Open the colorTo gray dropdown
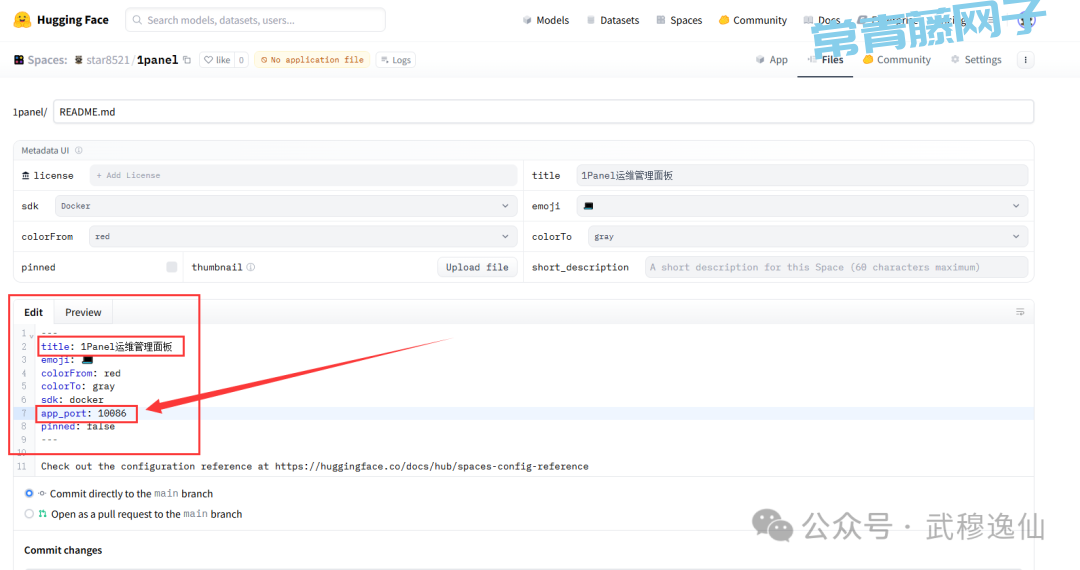The height and width of the screenshot is (570, 1080). tap(807, 237)
